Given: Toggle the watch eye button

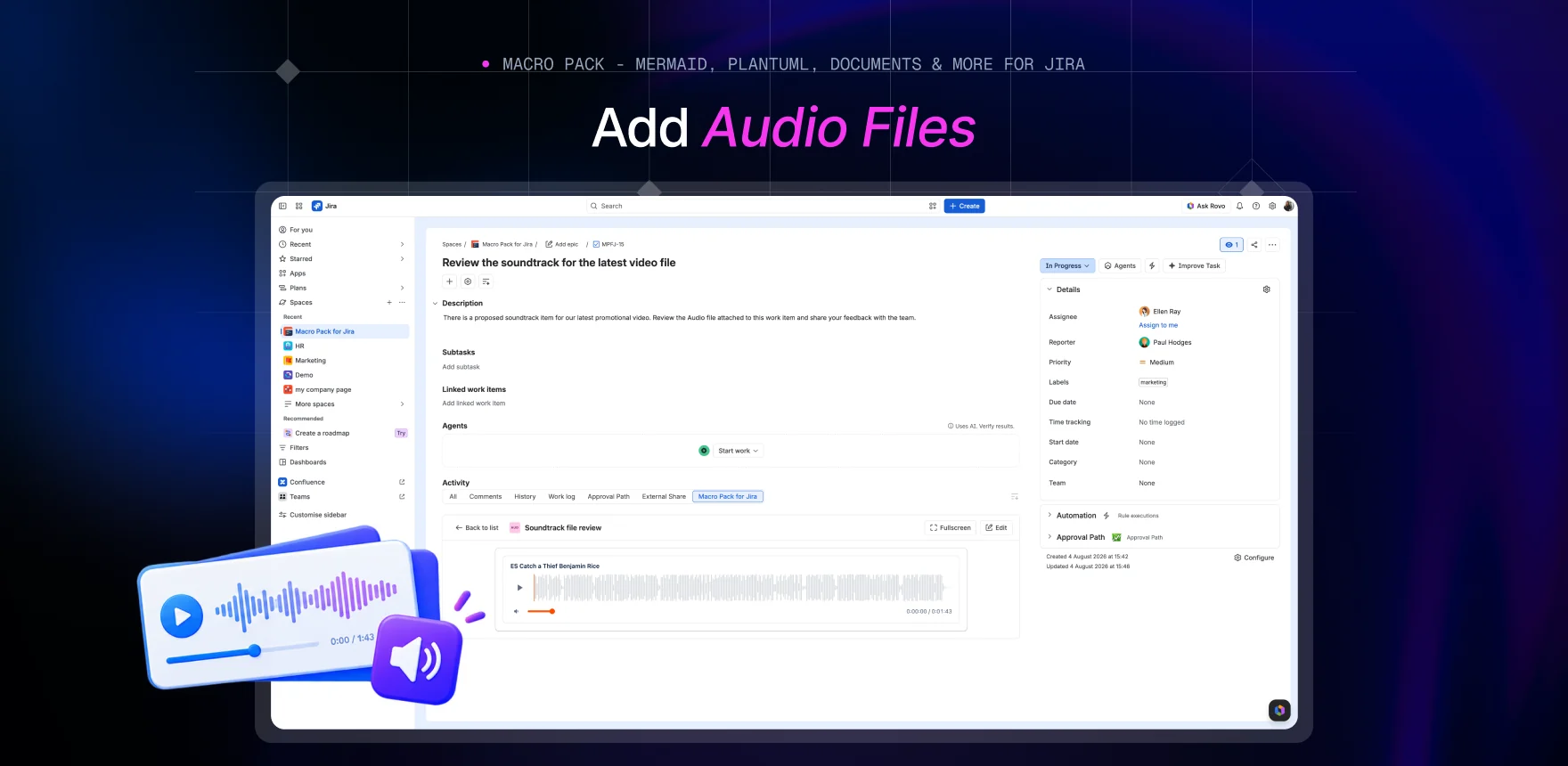Looking at the screenshot, I should [x=1231, y=245].
